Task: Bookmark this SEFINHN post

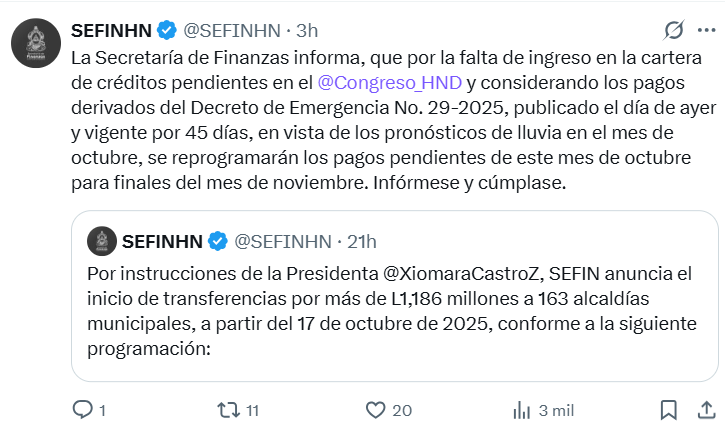Action: 667,410
